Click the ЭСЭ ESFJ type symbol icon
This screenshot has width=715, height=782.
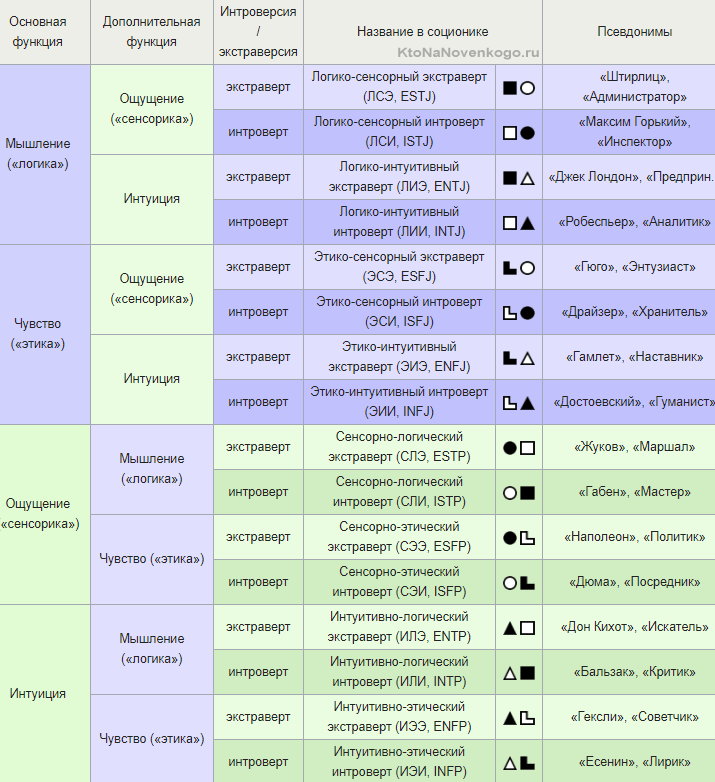point(519,268)
